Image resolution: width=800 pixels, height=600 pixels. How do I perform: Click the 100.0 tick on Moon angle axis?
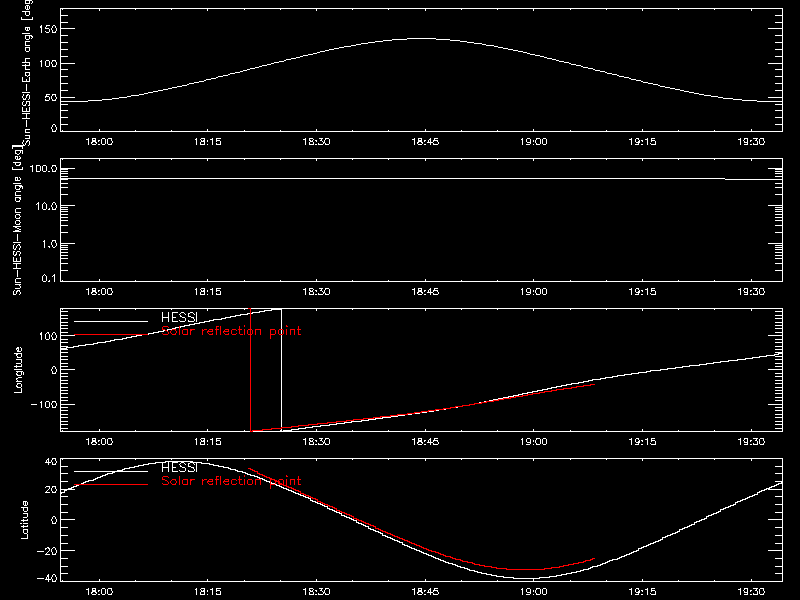point(43,169)
